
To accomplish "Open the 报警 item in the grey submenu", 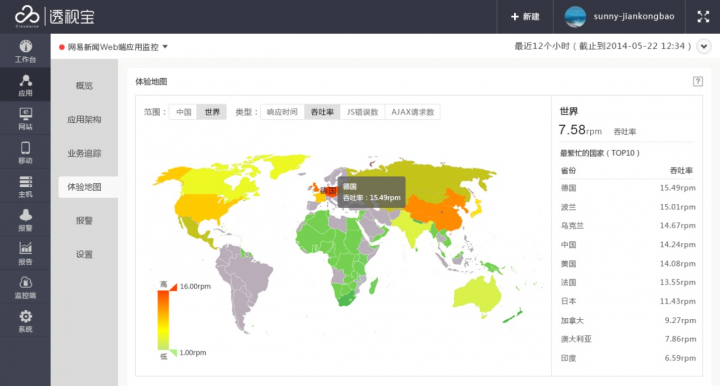I will [84, 220].
